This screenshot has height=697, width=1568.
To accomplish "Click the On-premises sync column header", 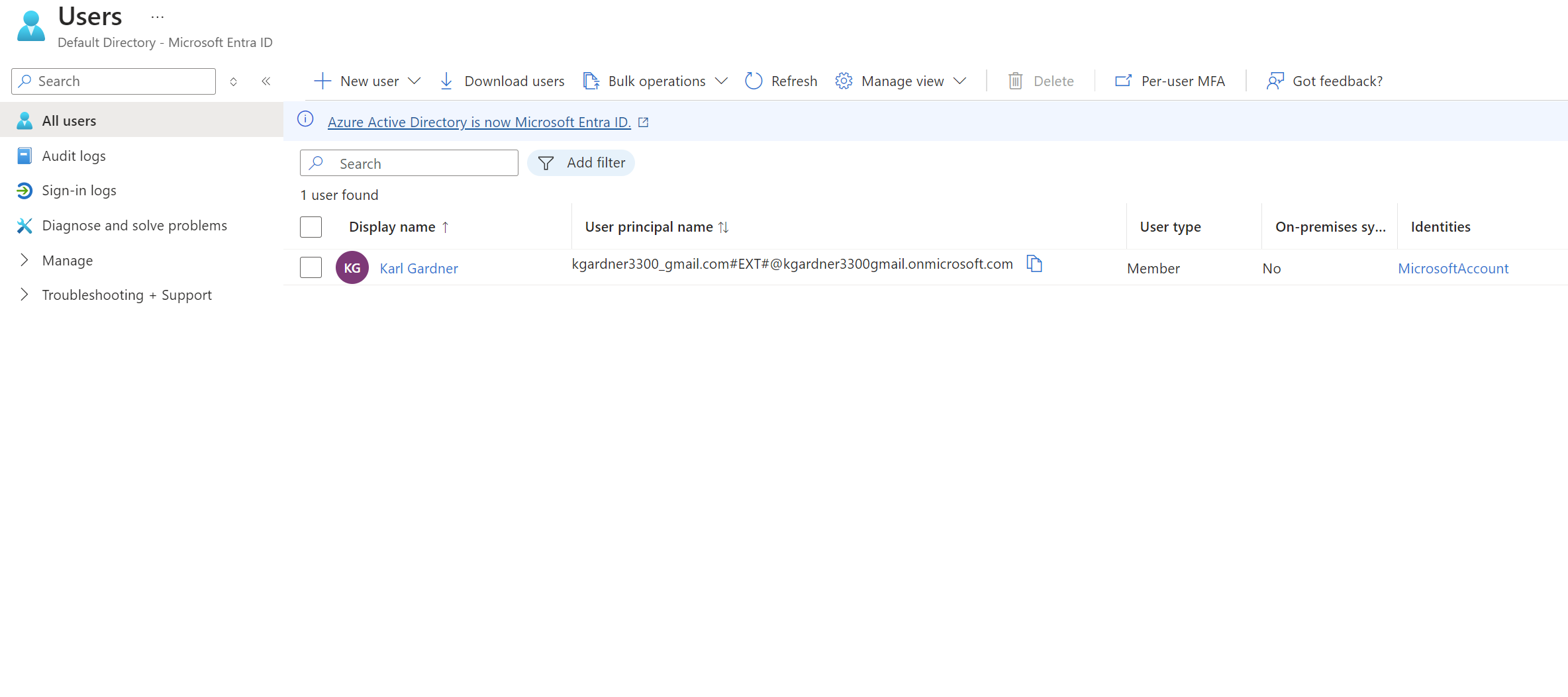I will tap(1330, 227).
